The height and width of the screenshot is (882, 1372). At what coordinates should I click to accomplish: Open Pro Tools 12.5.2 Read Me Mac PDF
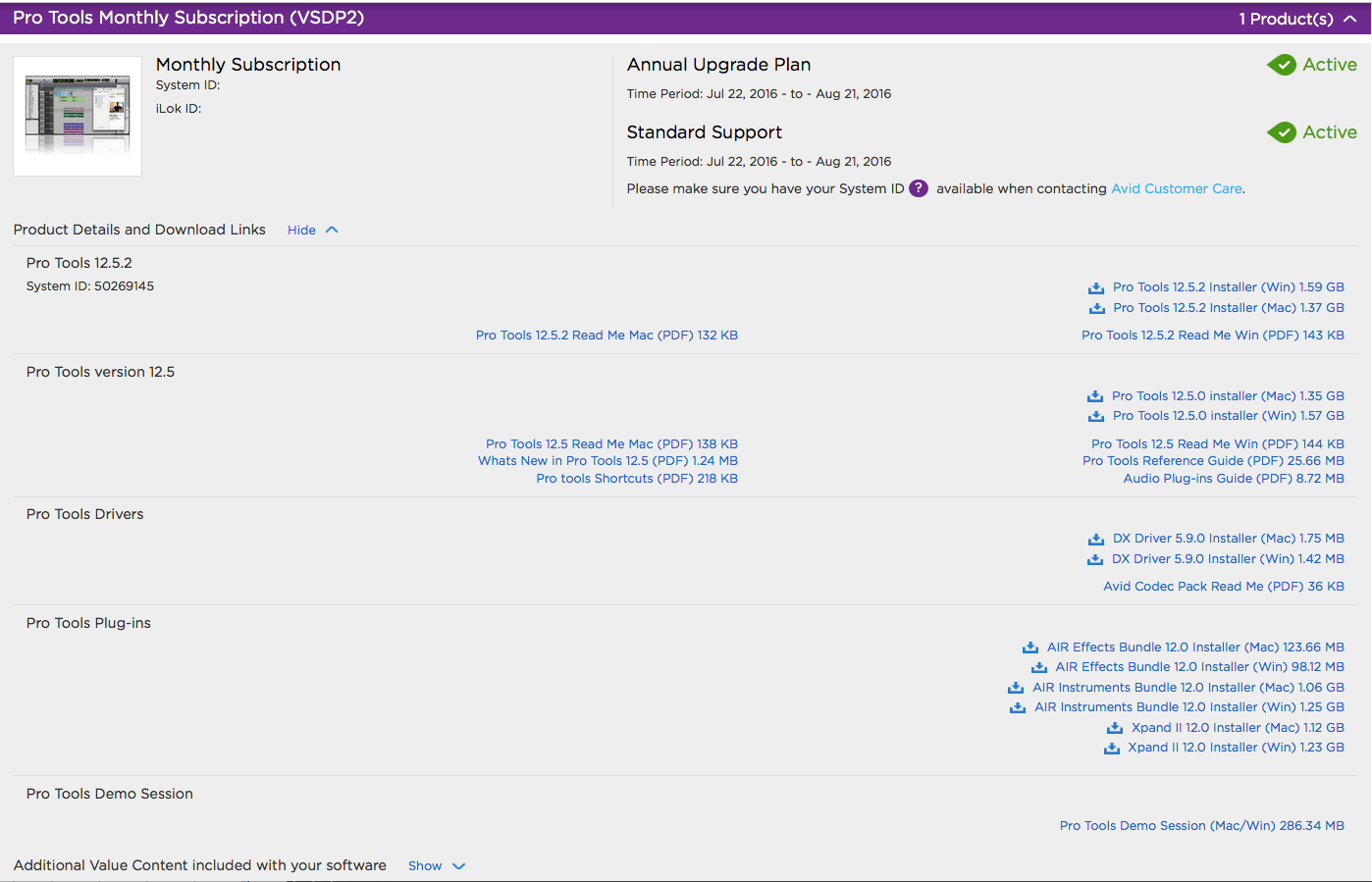(x=607, y=336)
